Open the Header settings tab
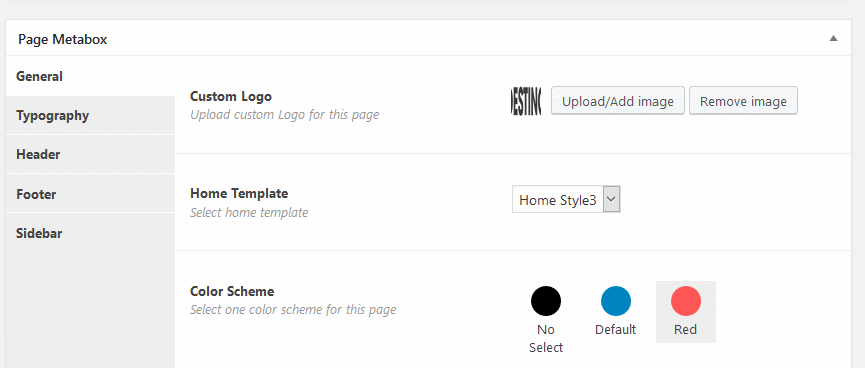865x368 pixels. click(x=90, y=154)
